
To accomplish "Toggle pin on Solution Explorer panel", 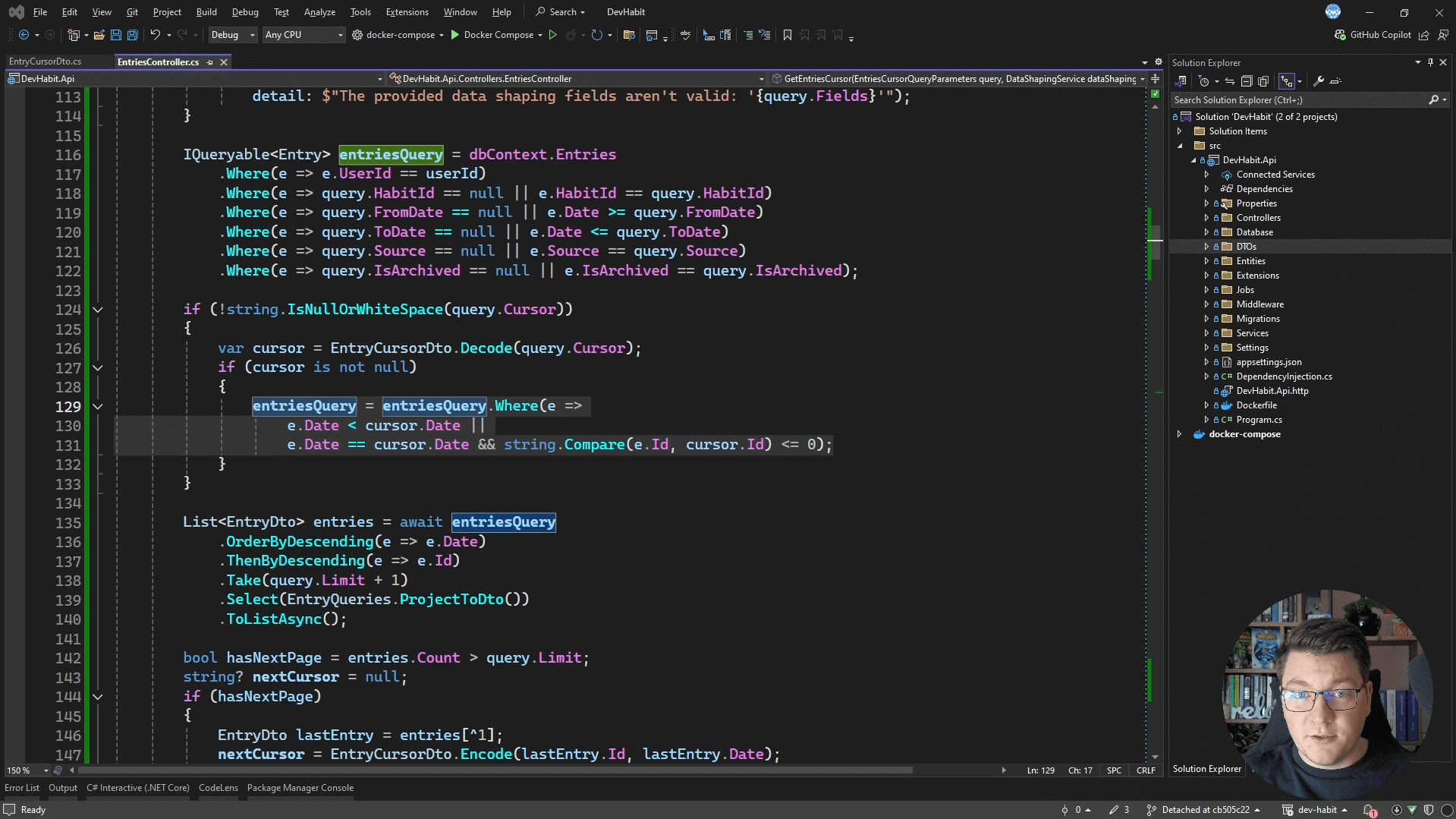I will click(1430, 62).
